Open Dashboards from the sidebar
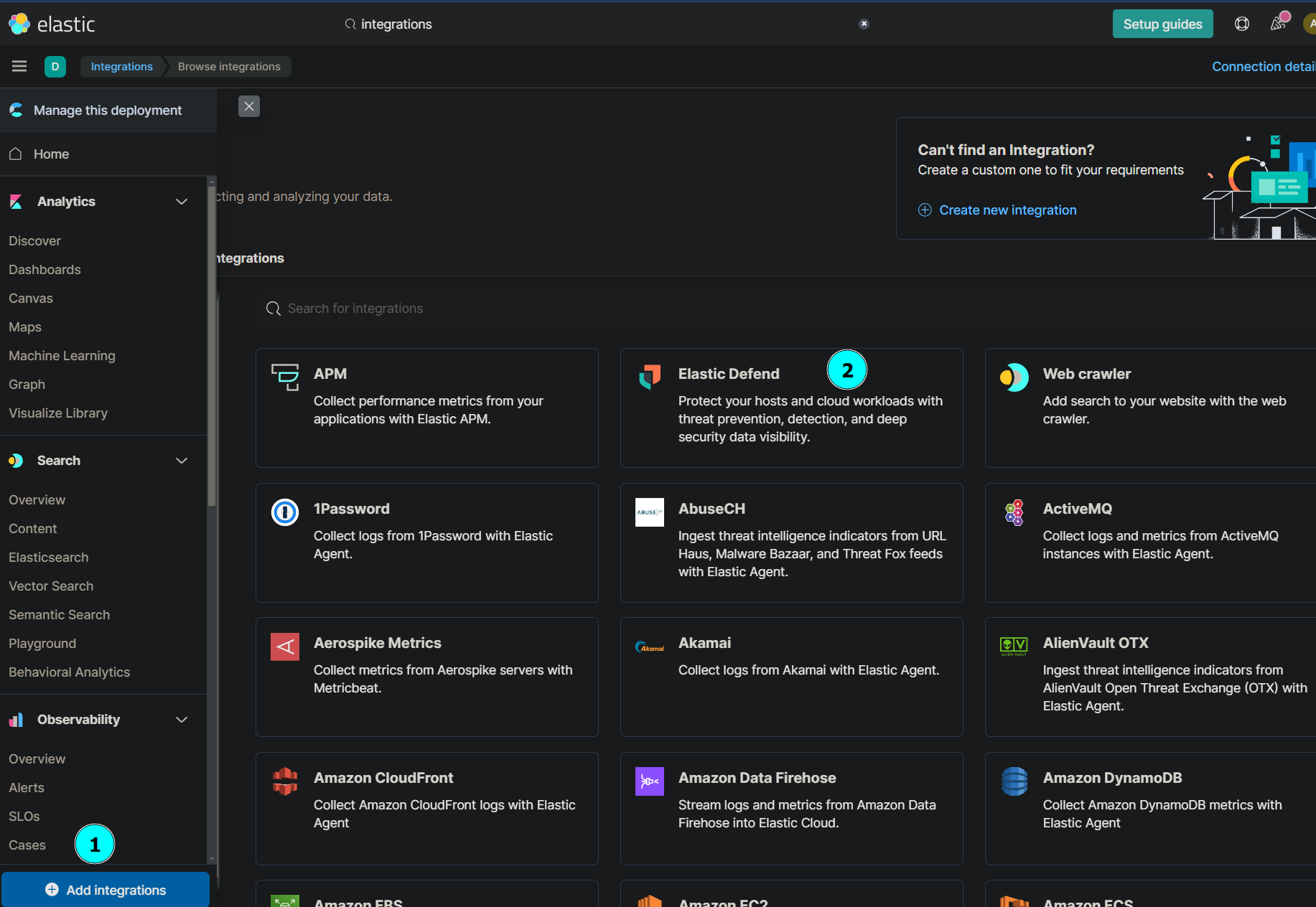 (45, 270)
